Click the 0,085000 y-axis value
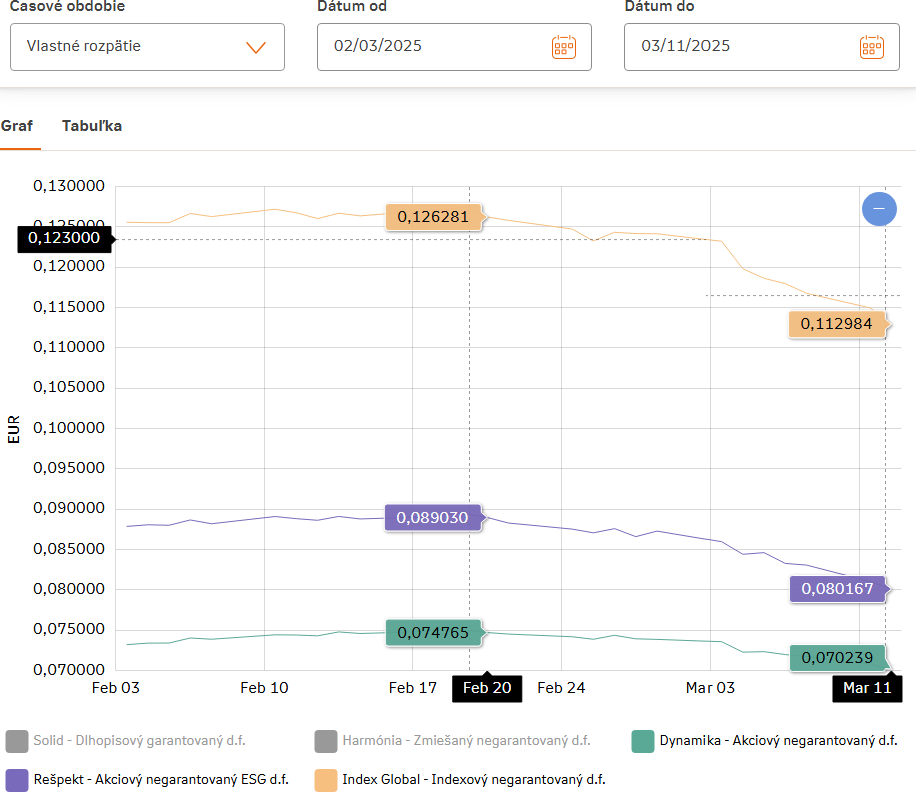Screen dimensions: 916x802 (69, 548)
